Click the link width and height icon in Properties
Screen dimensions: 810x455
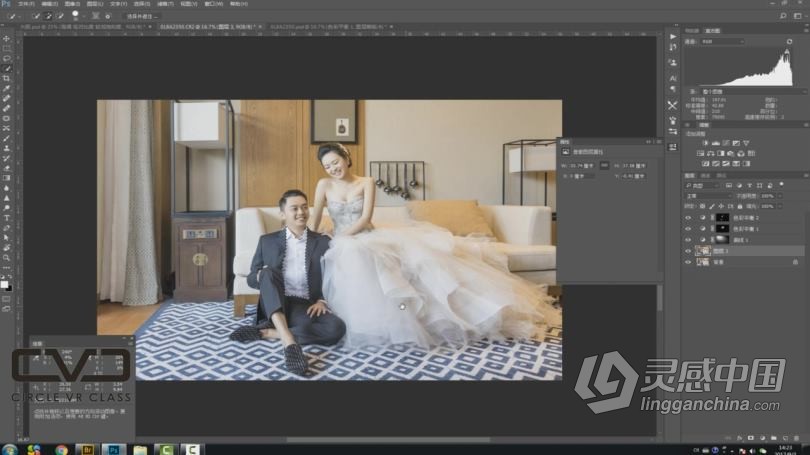(604, 165)
